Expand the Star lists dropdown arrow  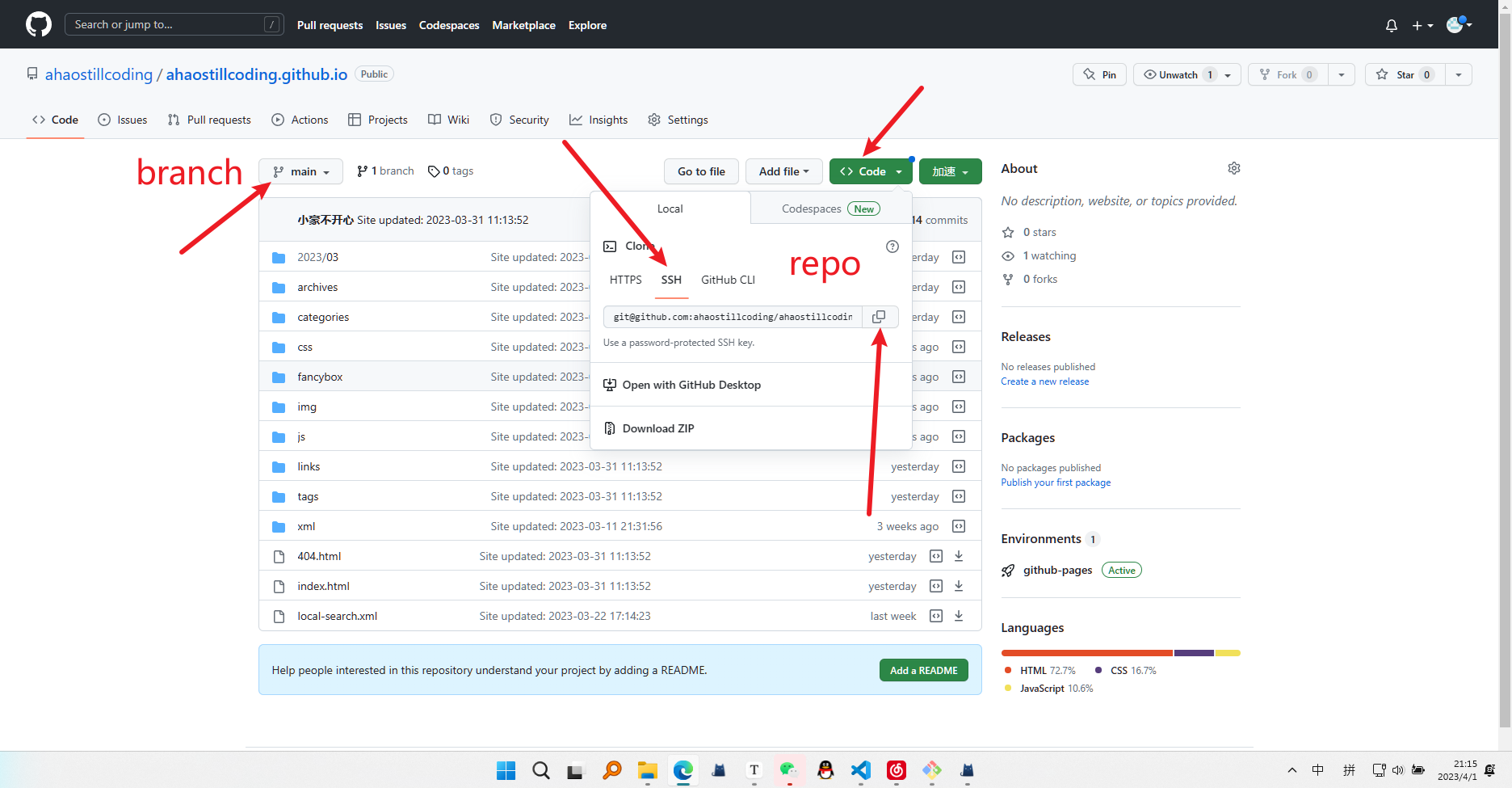[x=1459, y=74]
